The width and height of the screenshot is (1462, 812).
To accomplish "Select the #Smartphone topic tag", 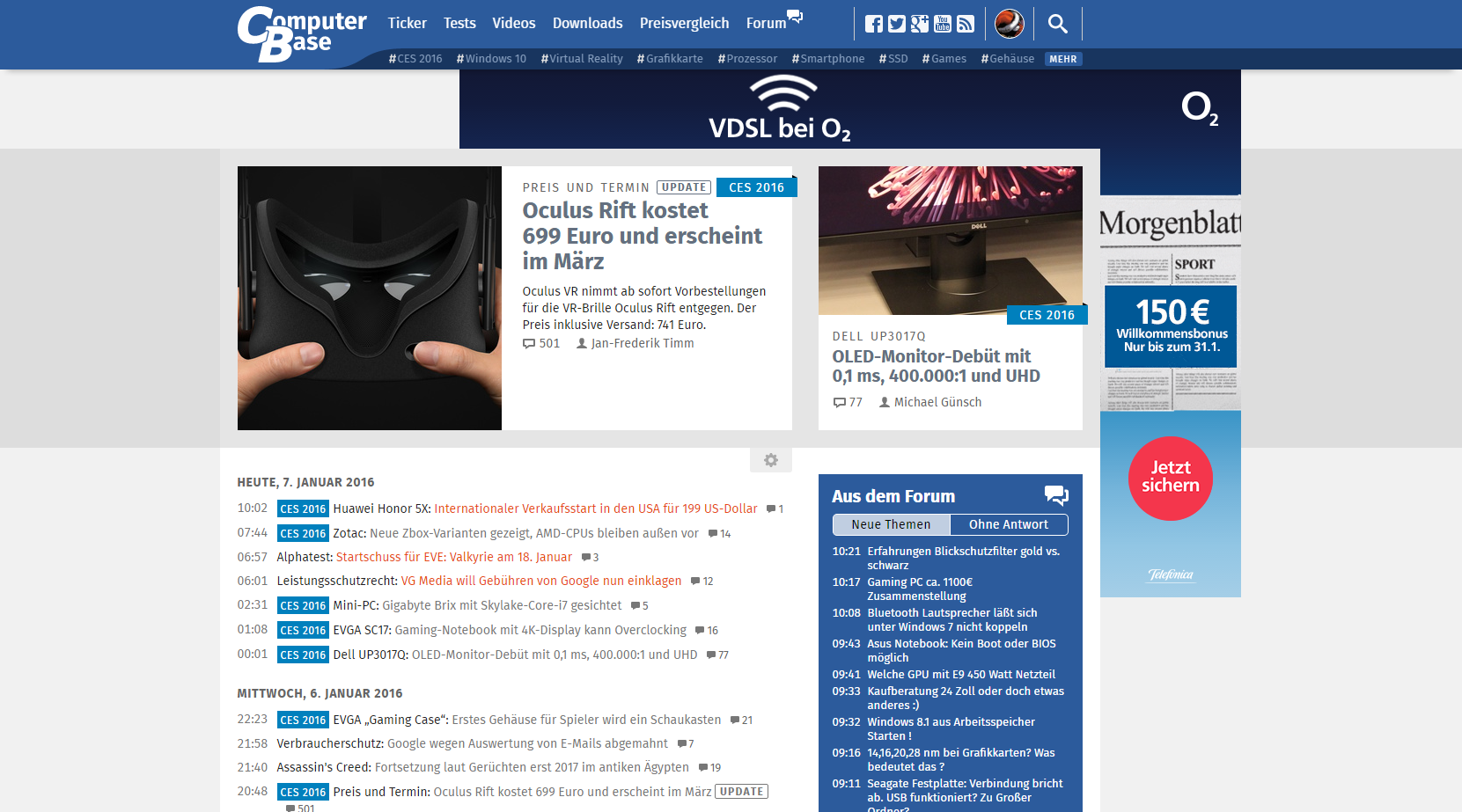I will [x=828, y=59].
